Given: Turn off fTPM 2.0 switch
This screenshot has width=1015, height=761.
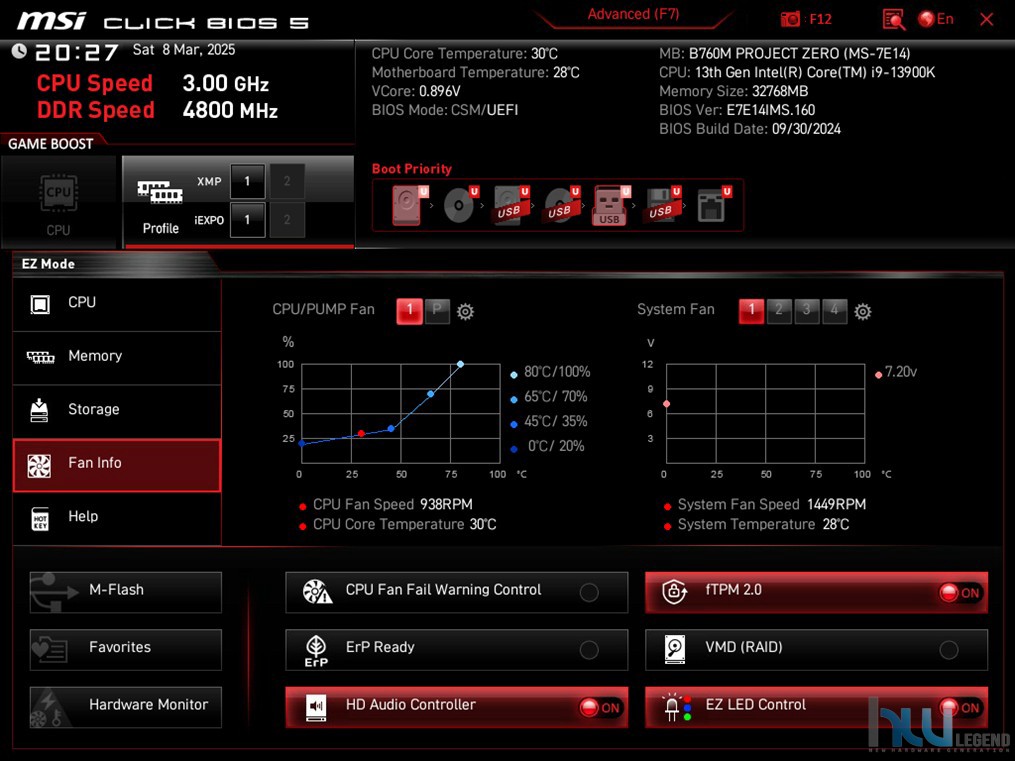Looking at the screenshot, I should click(960, 592).
